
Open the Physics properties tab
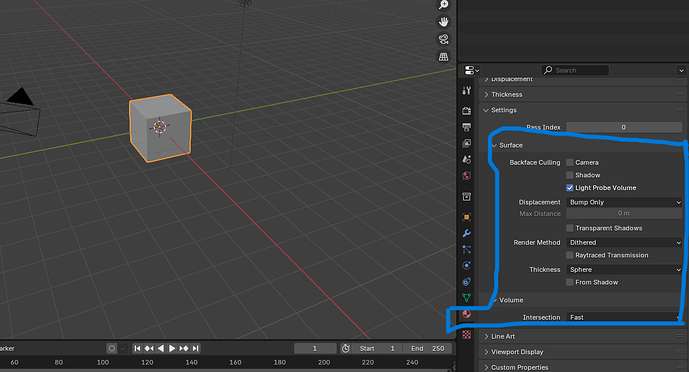click(x=467, y=265)
